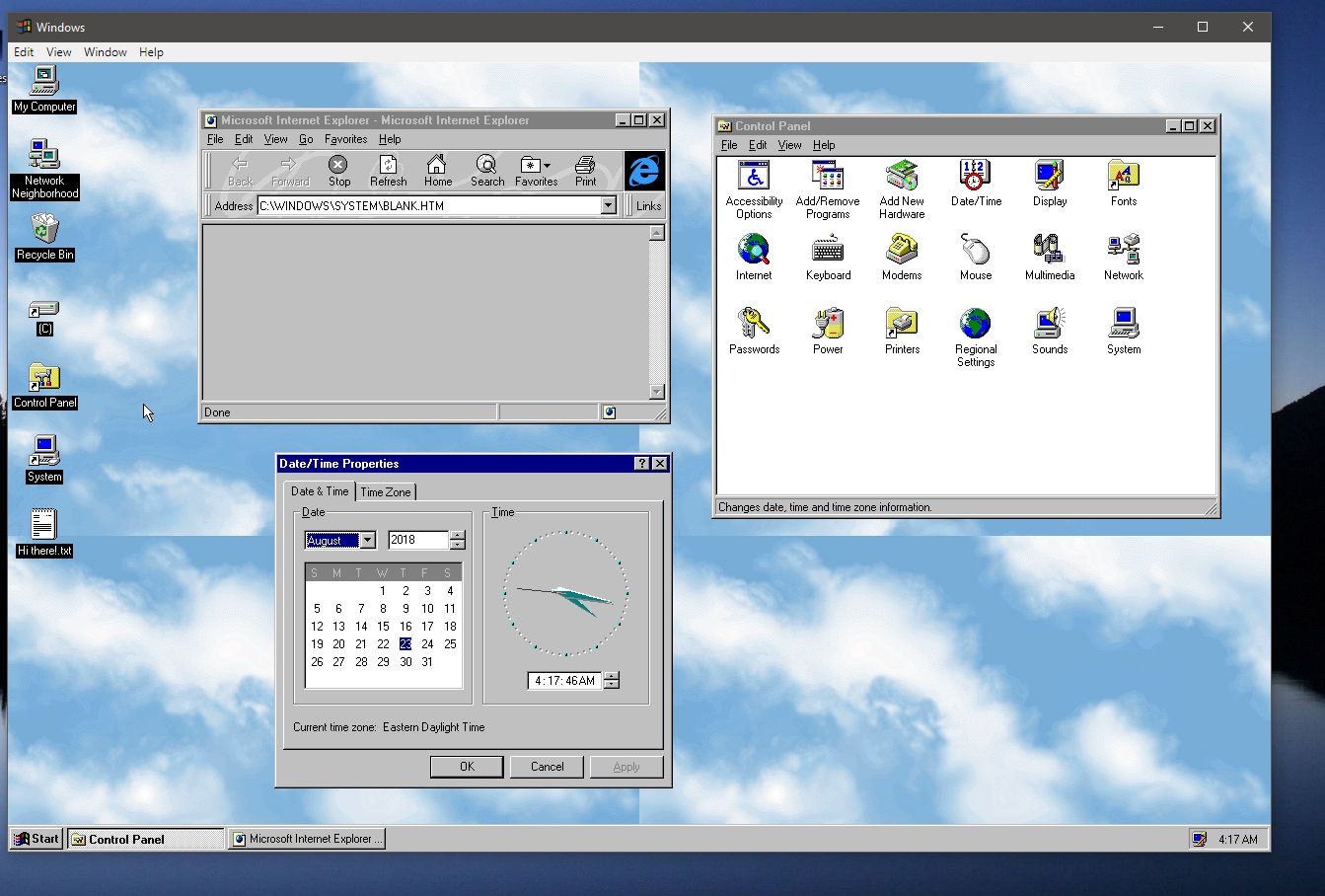Open the Mouse icon

click(976, 257)
